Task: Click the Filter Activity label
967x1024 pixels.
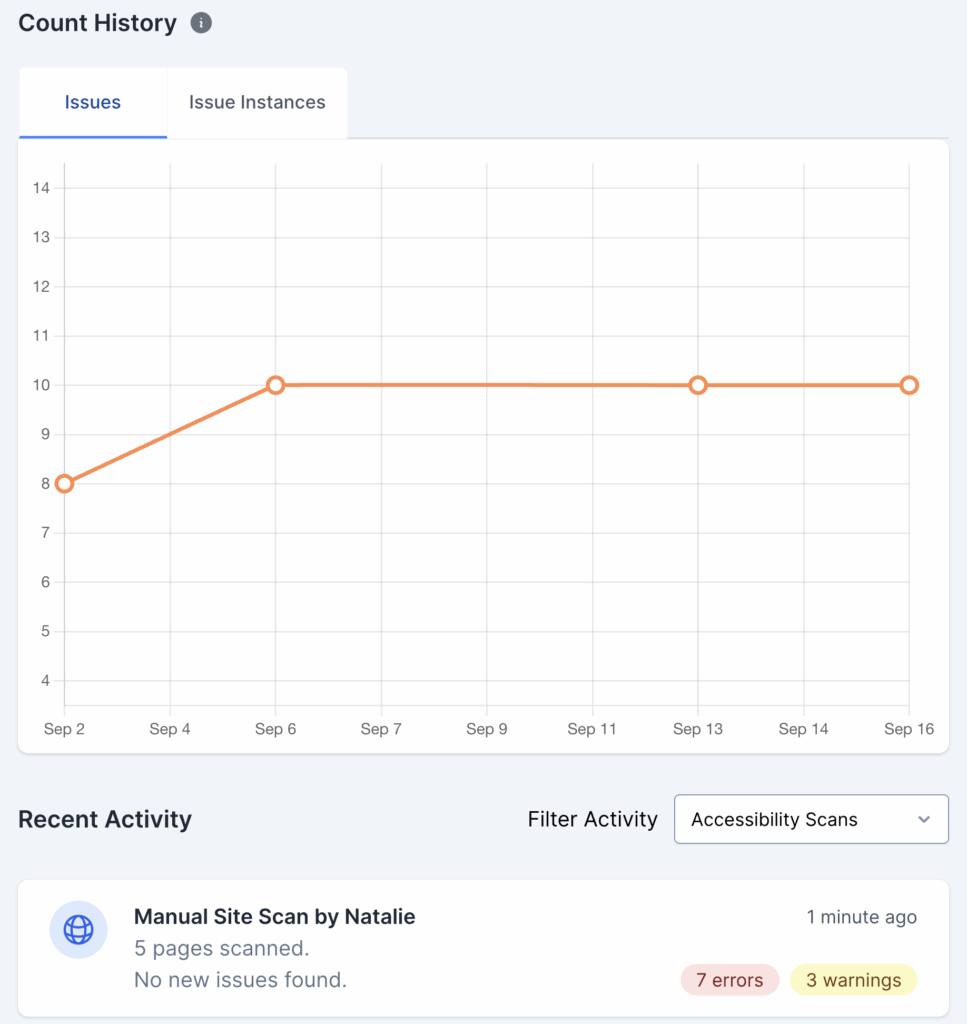Action: coord(592,820)
